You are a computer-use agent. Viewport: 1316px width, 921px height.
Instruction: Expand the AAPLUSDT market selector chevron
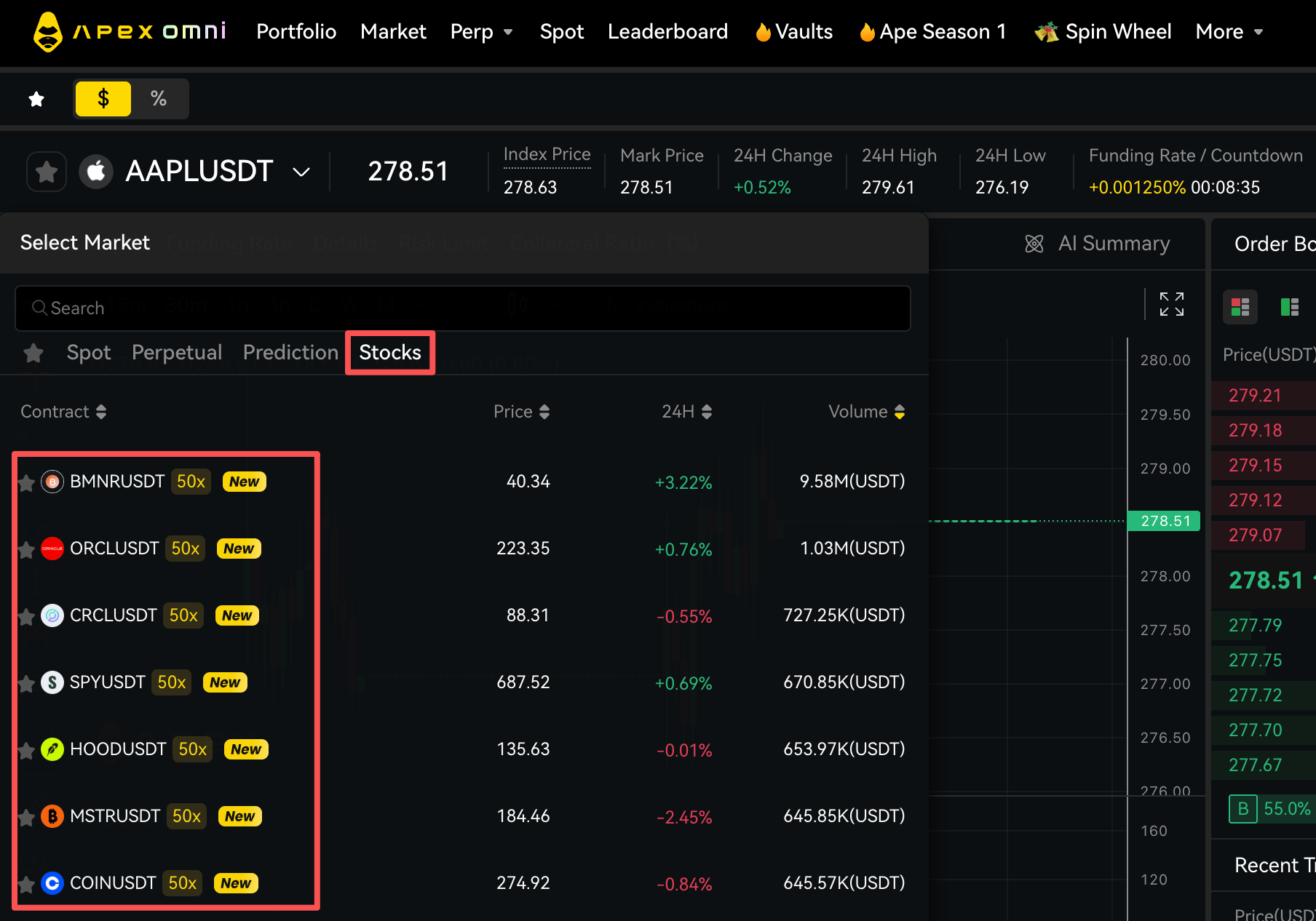pos(301,172)
